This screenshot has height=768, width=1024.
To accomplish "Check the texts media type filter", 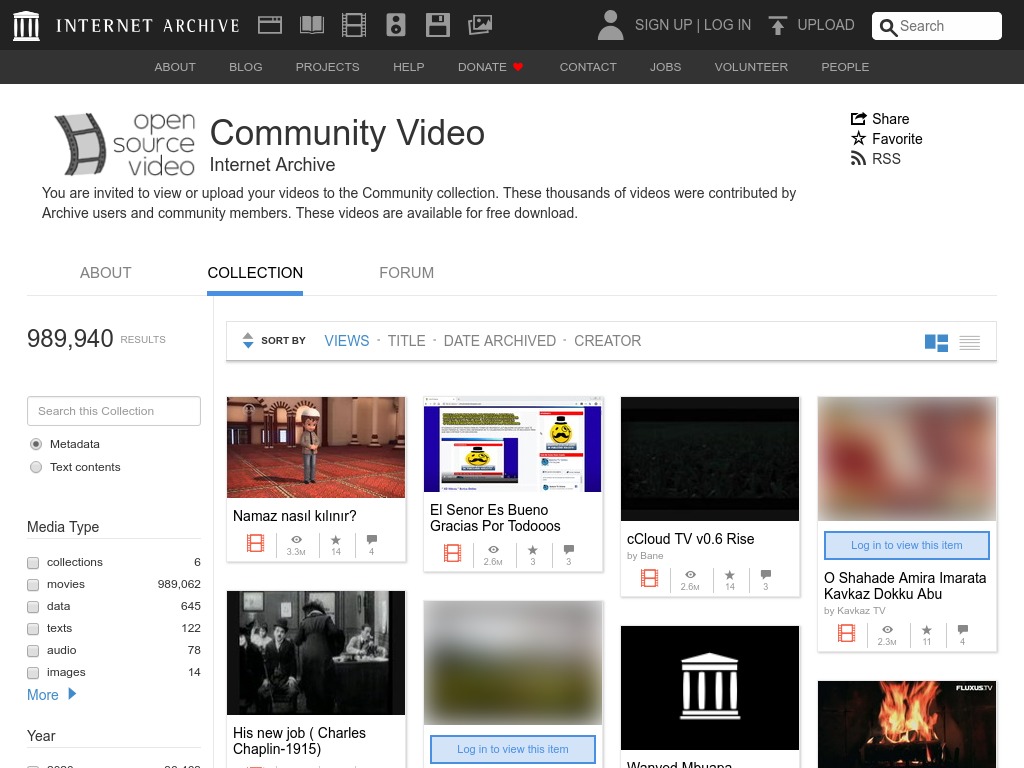I will tap(33, 629).
